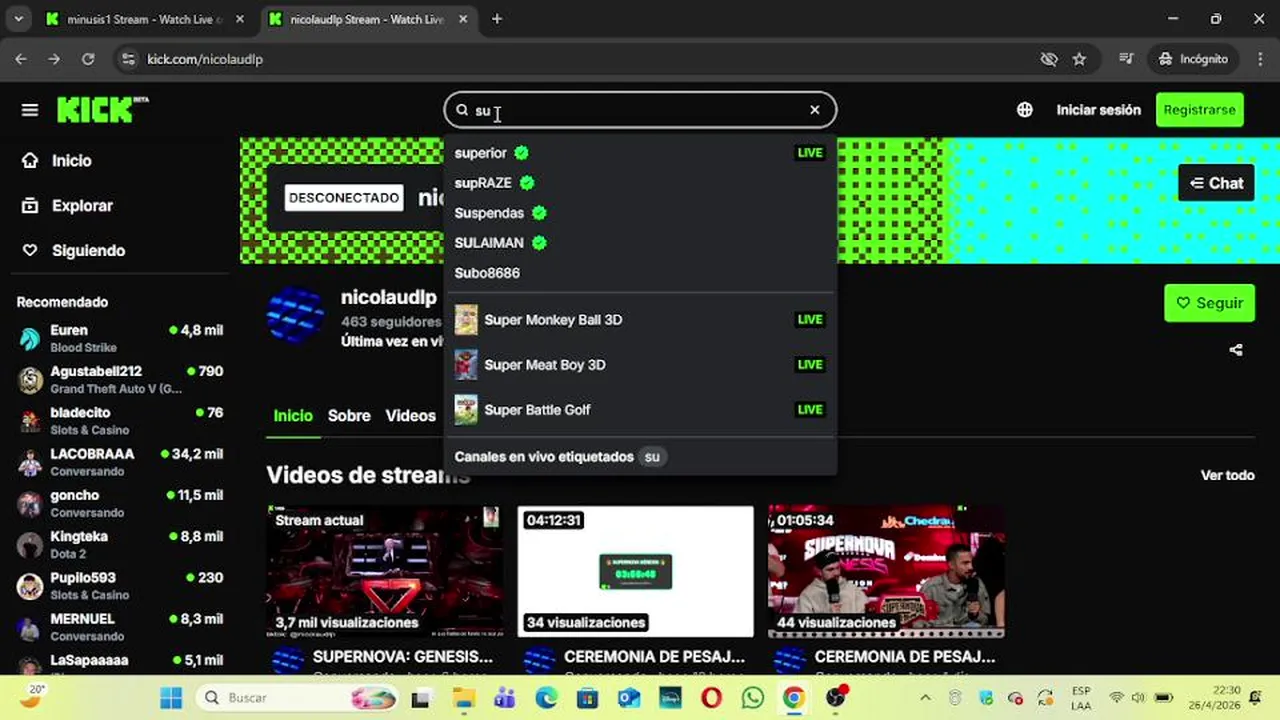Click browser back arrow
The height and width of the screenshot is (720, 1280).
point(20,59)
